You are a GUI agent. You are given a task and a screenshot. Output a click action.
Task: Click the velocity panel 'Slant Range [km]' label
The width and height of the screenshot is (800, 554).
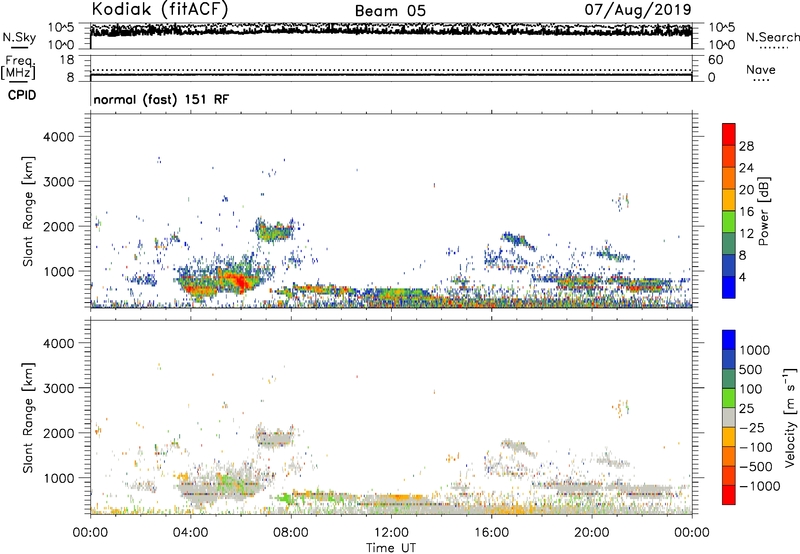pos(28,417)
